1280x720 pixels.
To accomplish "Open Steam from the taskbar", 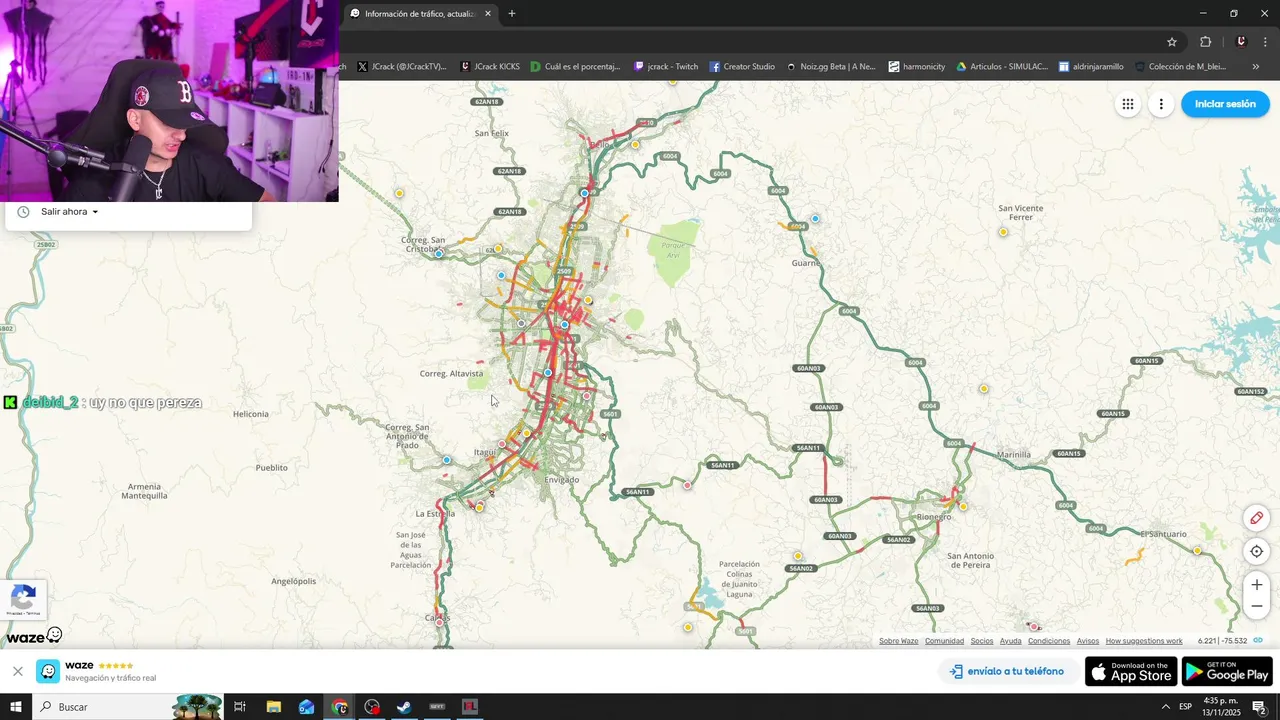I will (404, 707).
